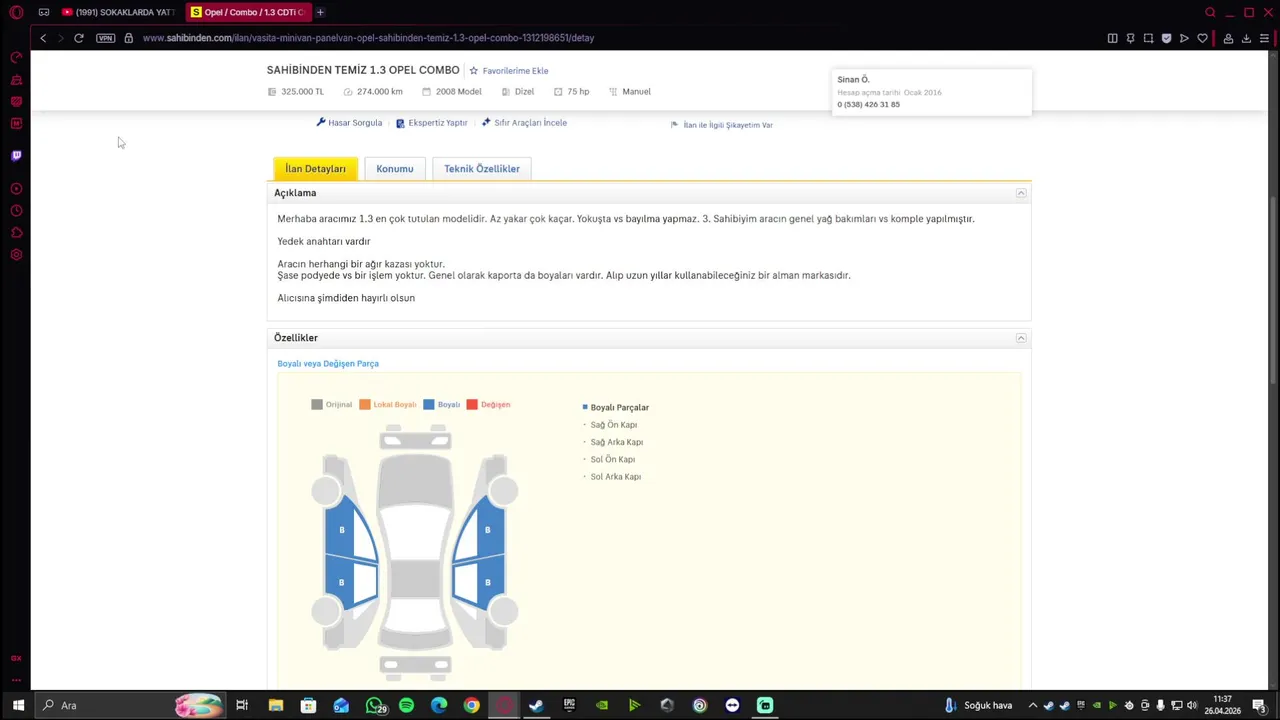Click the Lokal Boyalı orange legend swatch
Screen dimensions: 1280x720
pyautogui.click(x=365, y=405)
